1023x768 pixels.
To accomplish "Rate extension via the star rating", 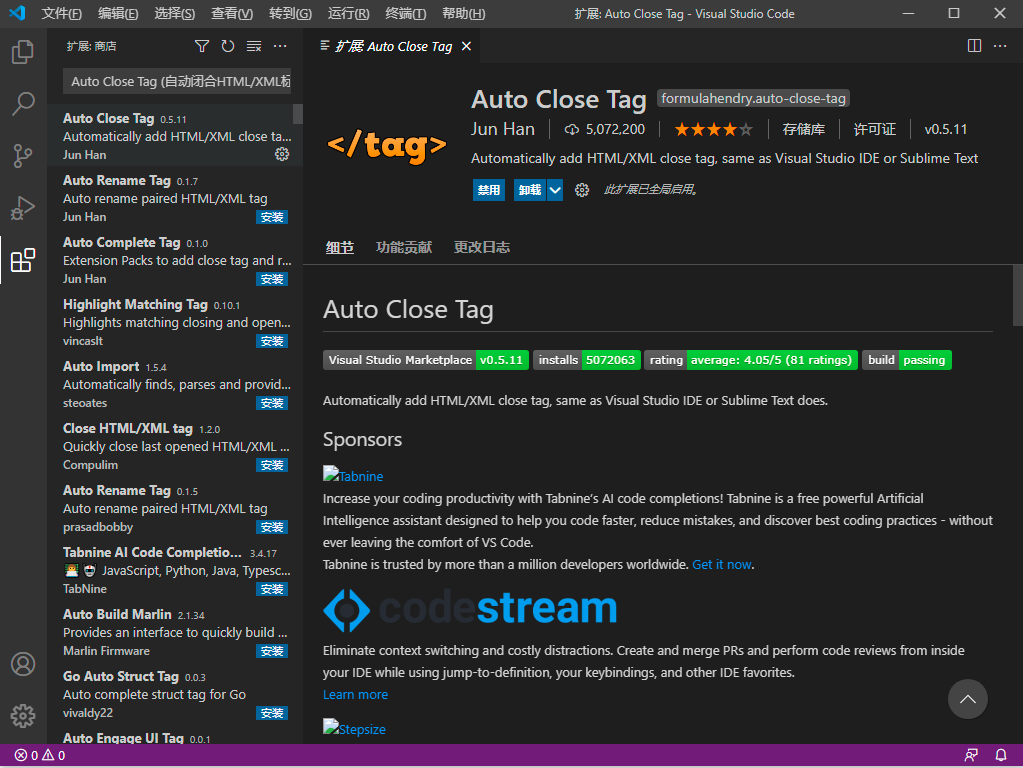I will pyautogui.click(x=713, y=129).
